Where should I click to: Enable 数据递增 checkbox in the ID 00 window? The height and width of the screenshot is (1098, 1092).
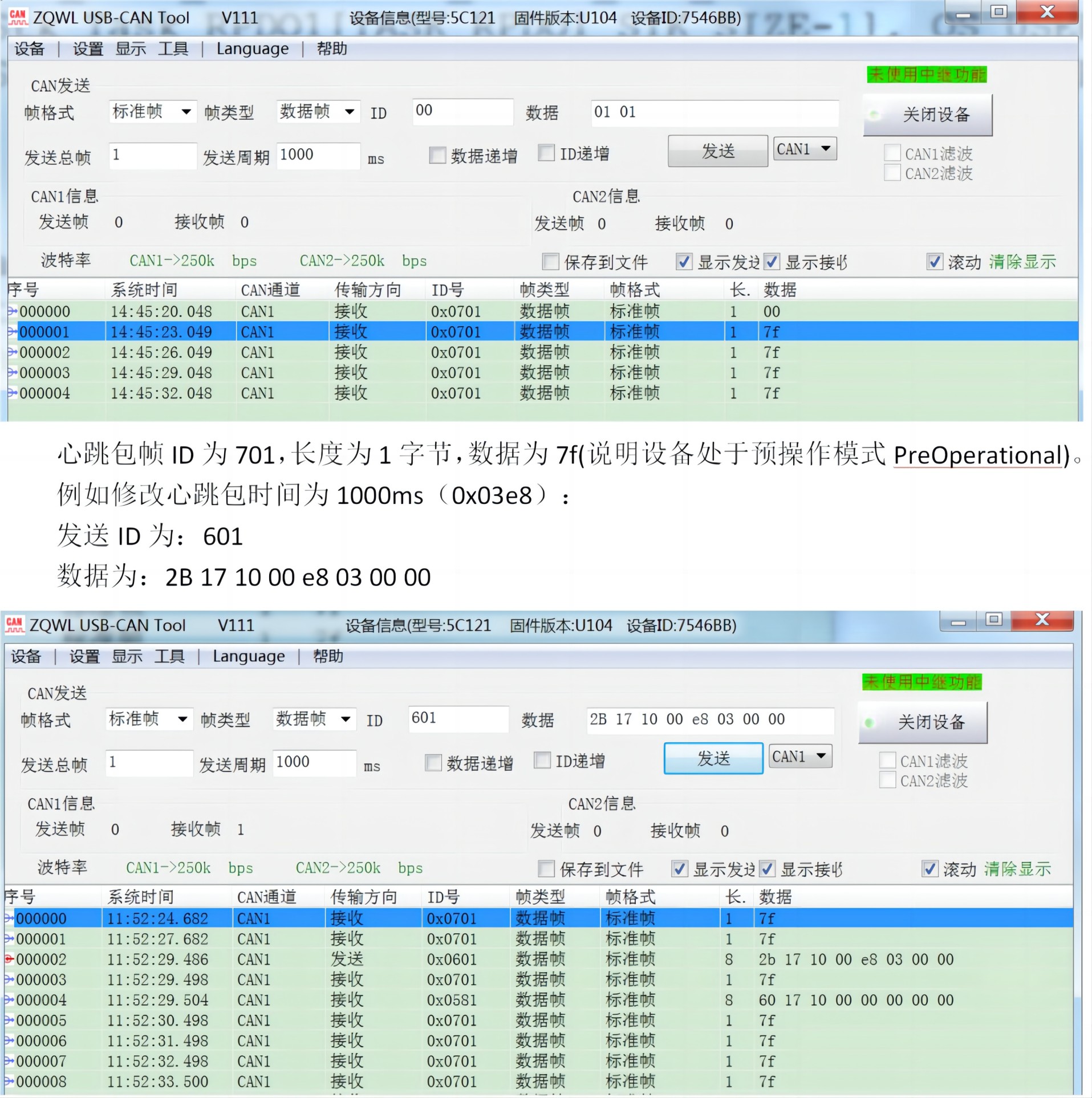(437, 155)
